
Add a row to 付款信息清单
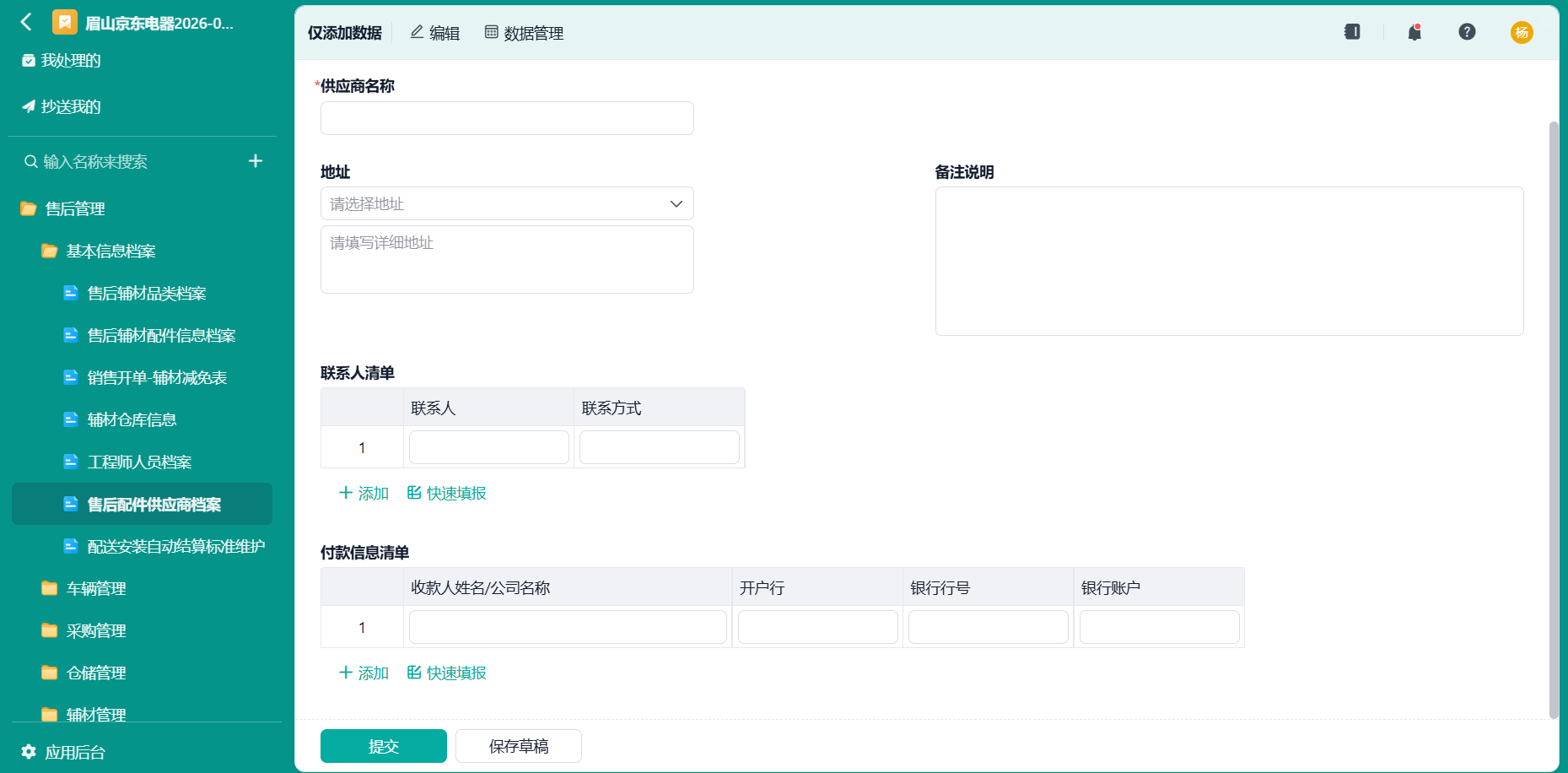[364, 673]
